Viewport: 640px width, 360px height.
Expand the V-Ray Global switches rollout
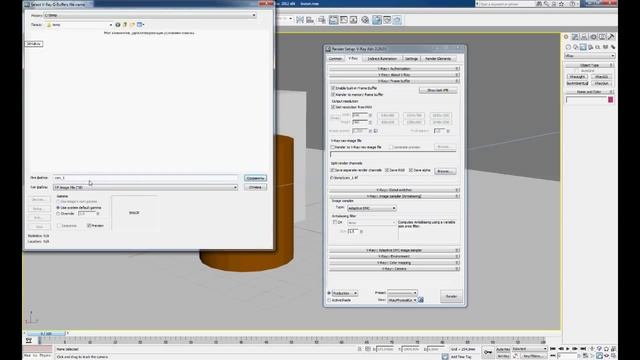394,190
